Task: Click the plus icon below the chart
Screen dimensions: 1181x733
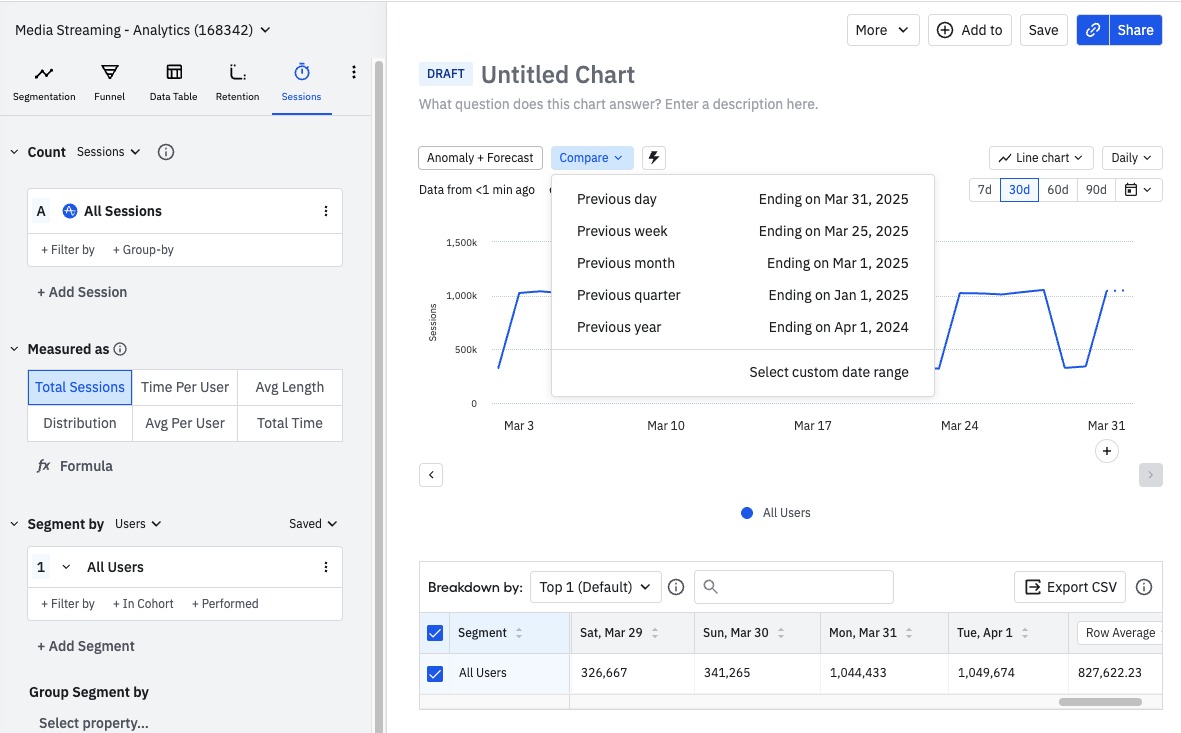Action: [1106, 452]
